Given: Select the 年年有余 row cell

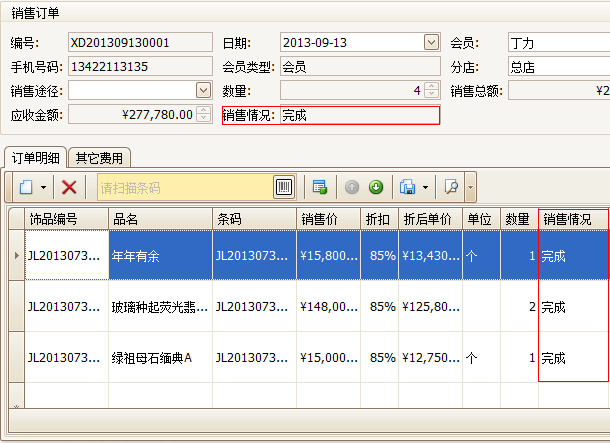Looking at the screenshot, I should (160, 256).
